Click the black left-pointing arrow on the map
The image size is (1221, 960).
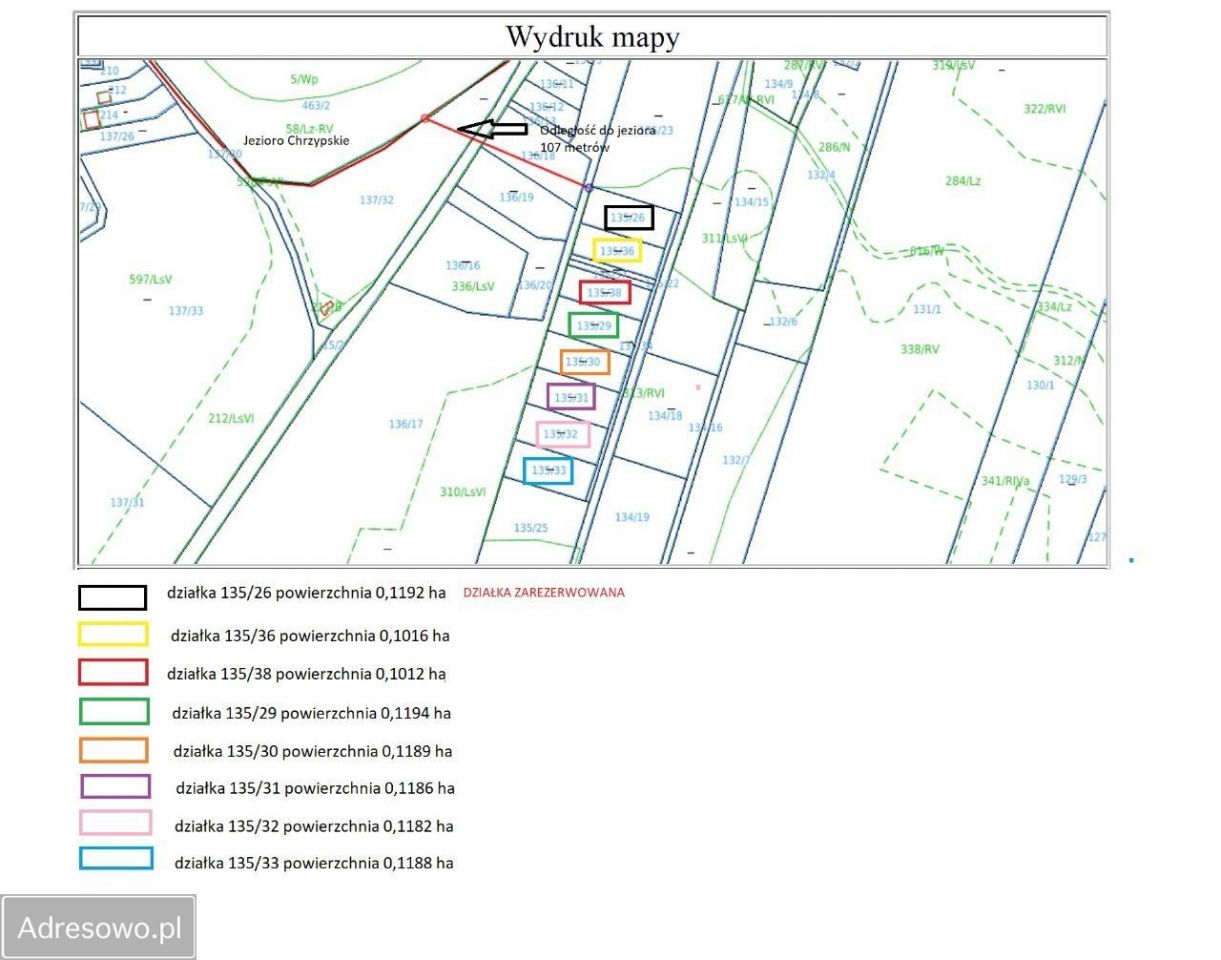tap(491, 128)
